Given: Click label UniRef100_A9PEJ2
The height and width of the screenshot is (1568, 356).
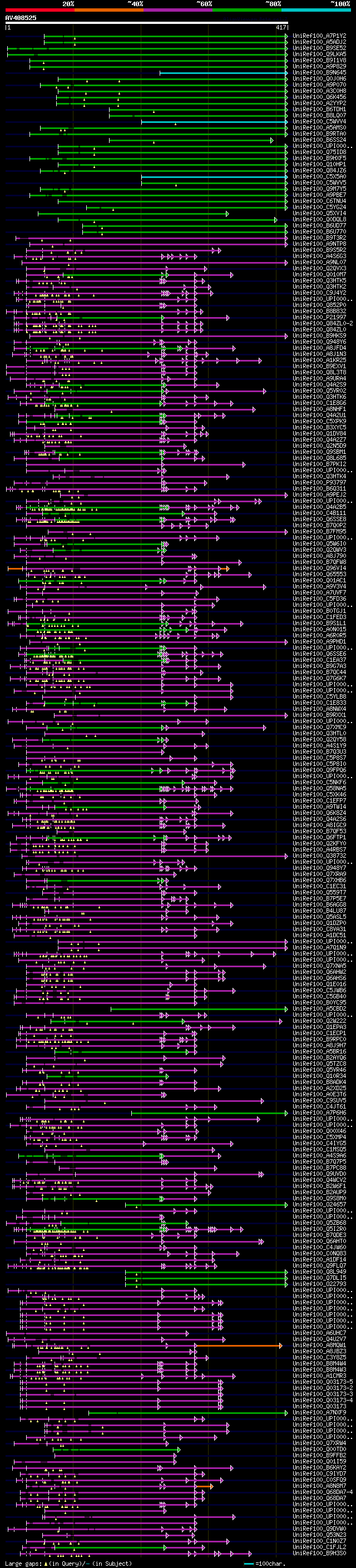Looking at the screenshot, I should 319,495.
